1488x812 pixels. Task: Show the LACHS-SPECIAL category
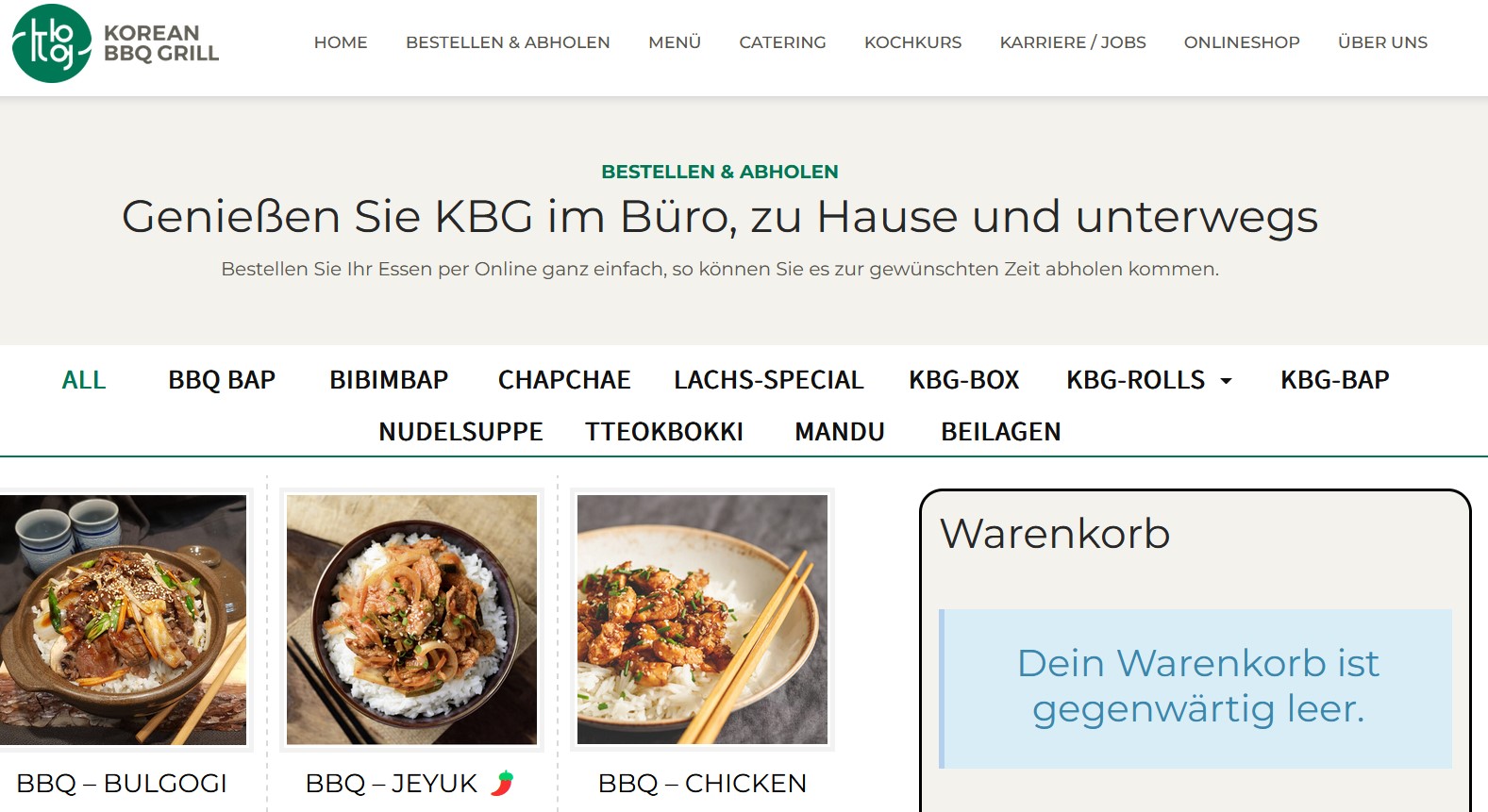tap(768, 380)
